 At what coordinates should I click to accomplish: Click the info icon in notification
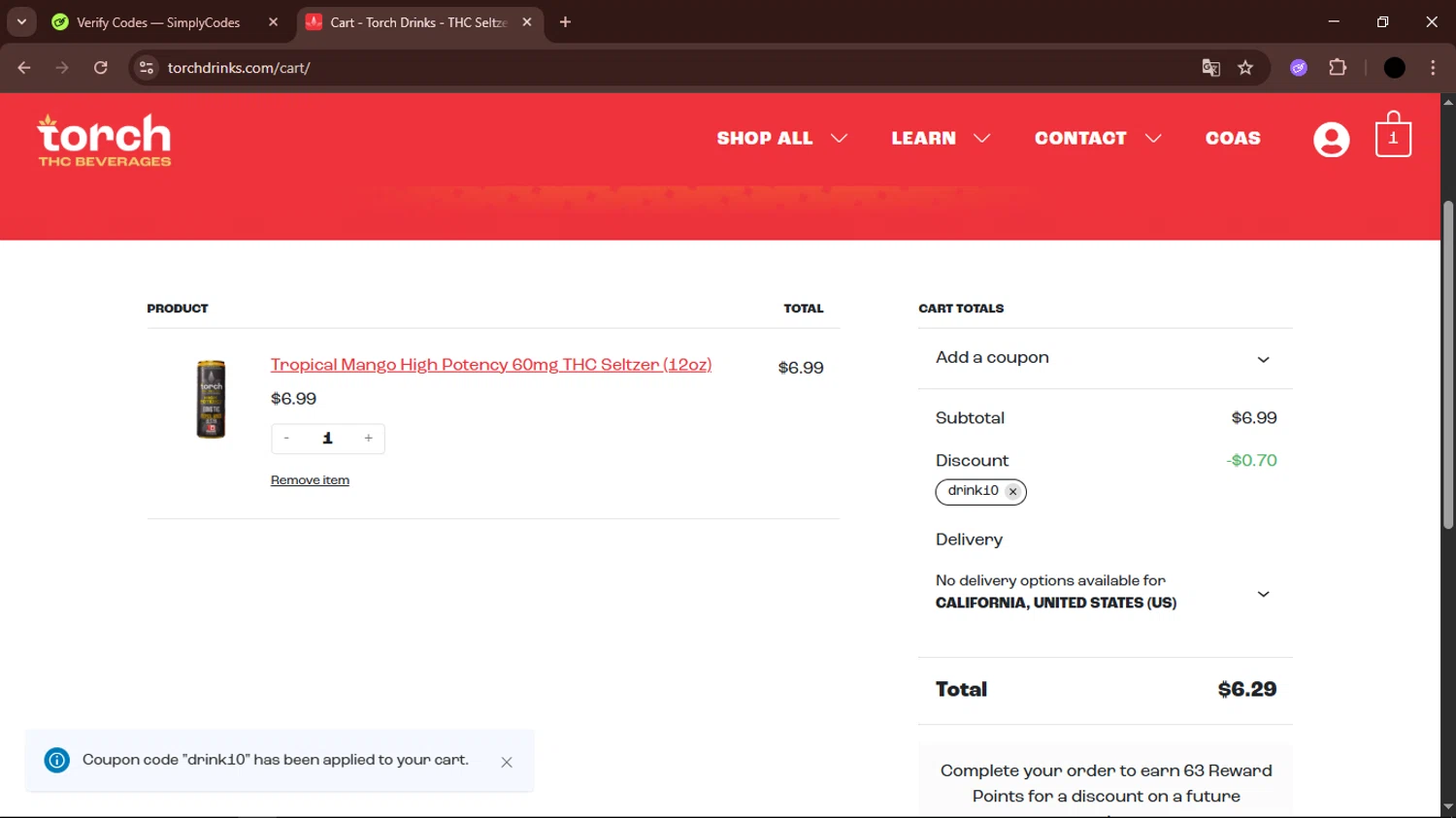coord(57,760)
